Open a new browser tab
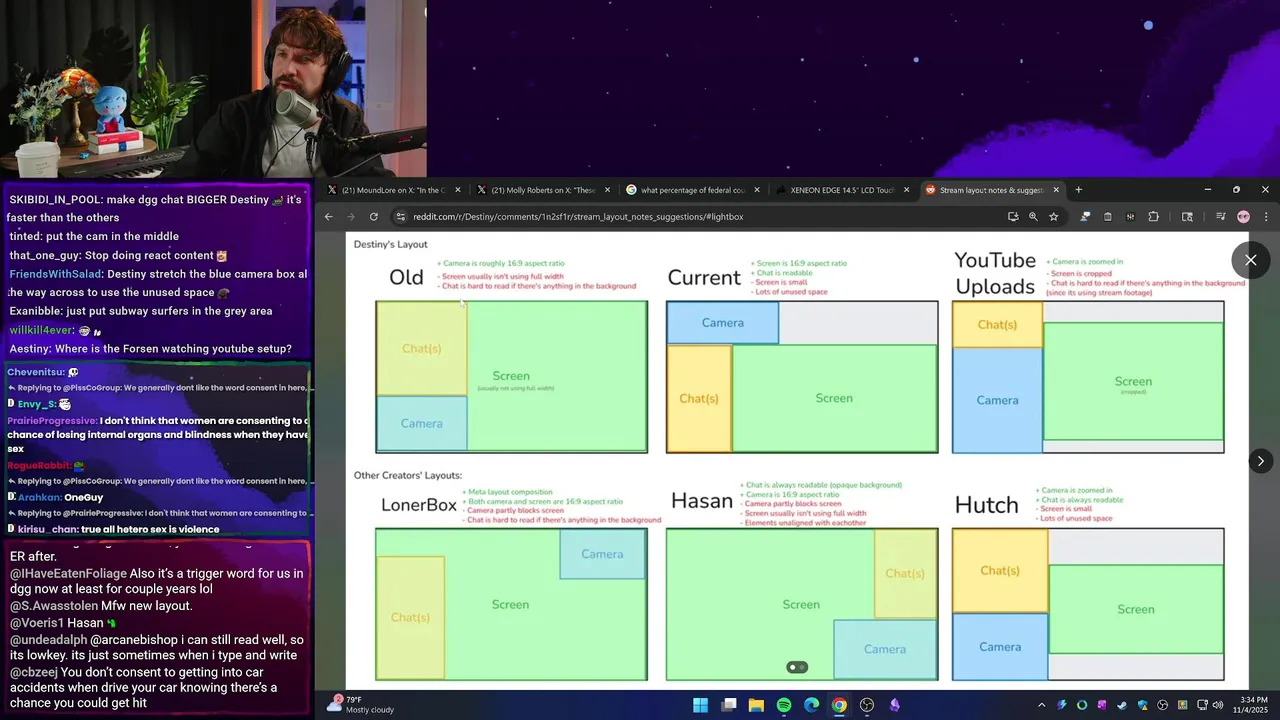The image size is (1280, 720). pyautogui.click(x=1078, y=190)
